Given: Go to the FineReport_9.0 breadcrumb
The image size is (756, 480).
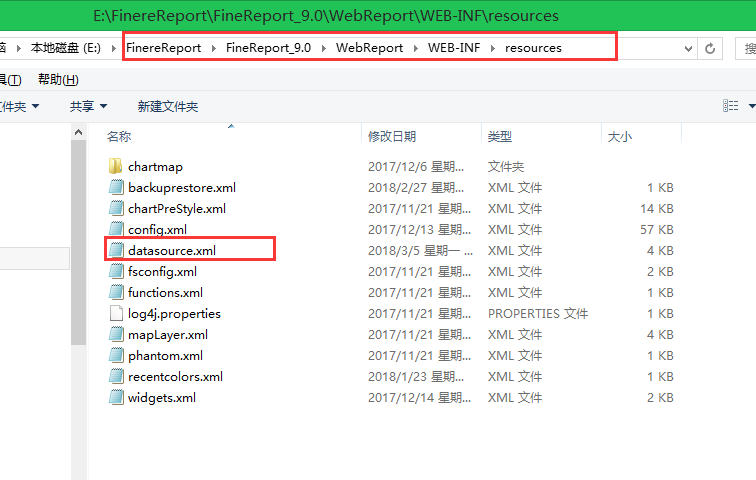Looking at the screenshot, I should click(269, 48).
